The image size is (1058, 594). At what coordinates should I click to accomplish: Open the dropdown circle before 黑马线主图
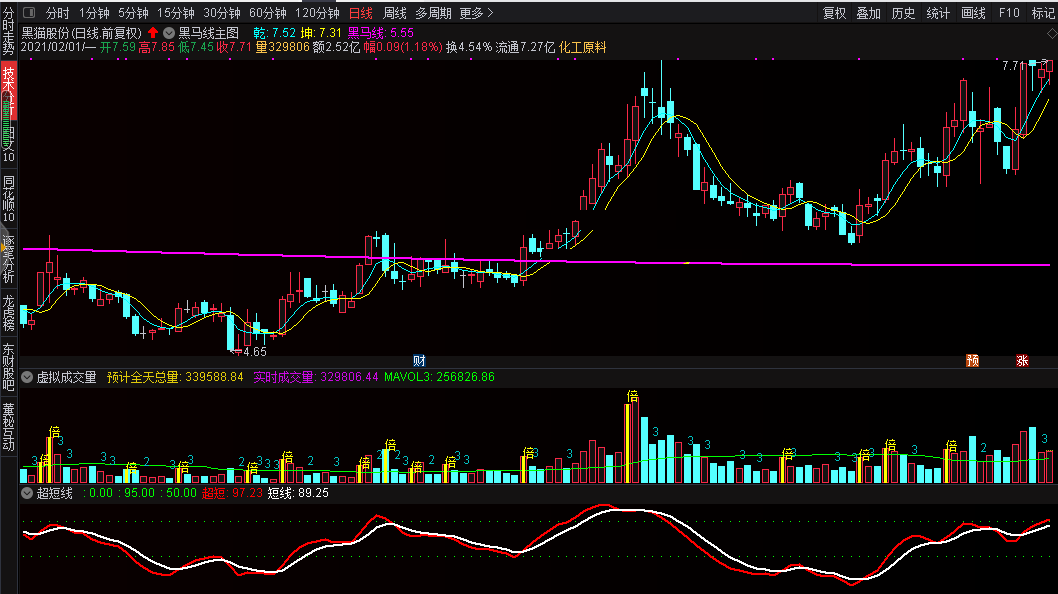coord(169,32)
